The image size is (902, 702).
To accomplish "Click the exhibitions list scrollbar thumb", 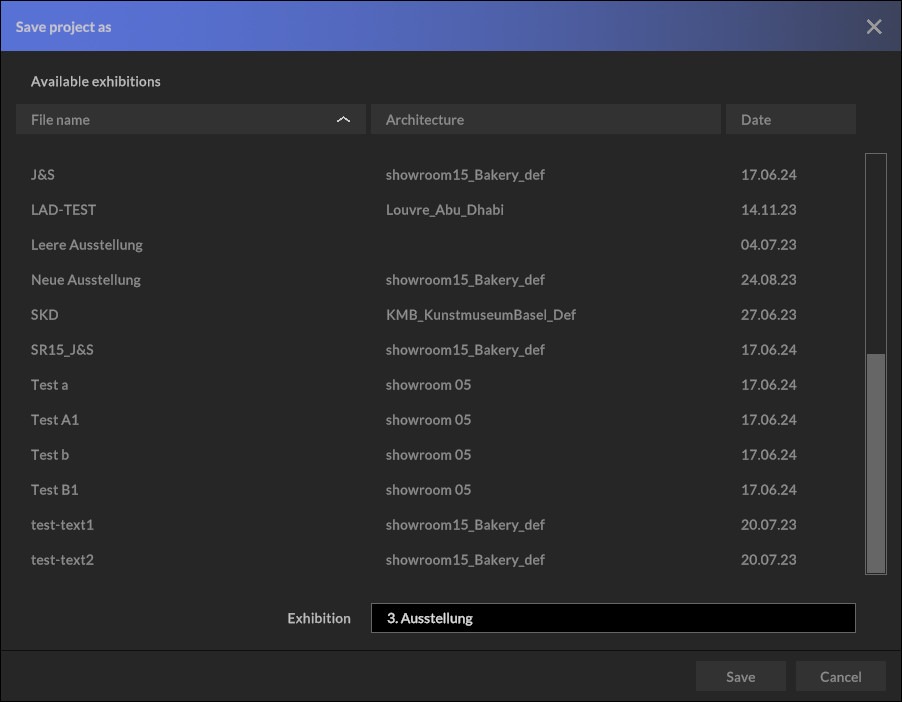I will point(876,462).
